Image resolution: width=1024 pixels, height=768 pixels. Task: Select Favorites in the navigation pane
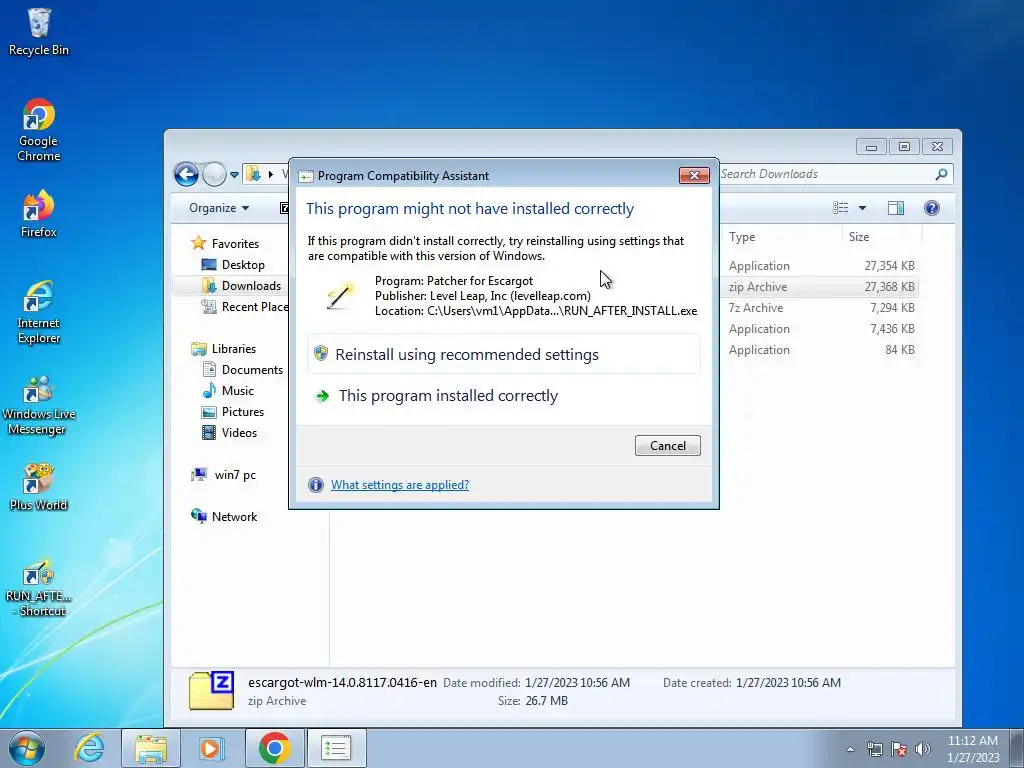[x=225, y=244]
